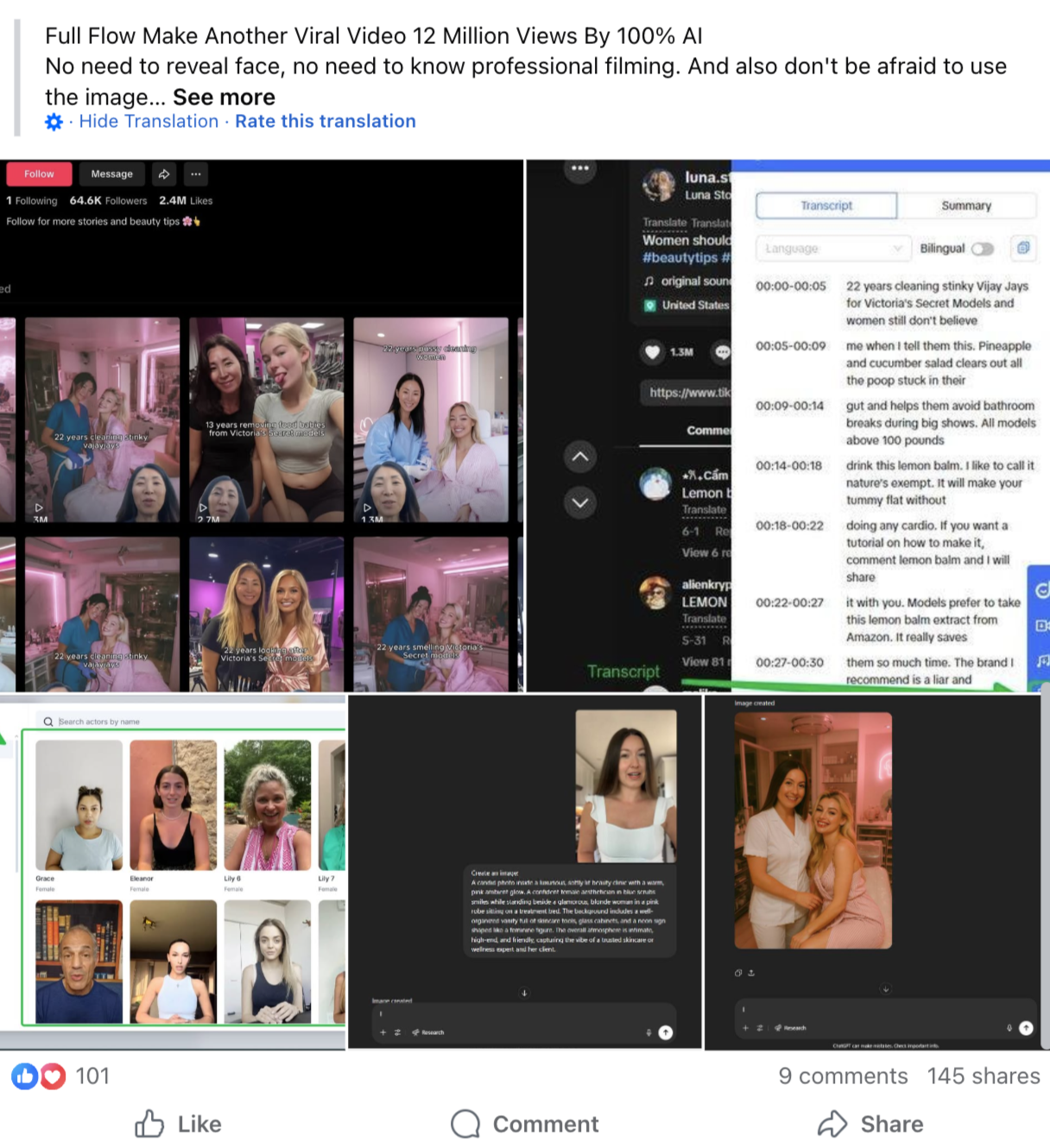Click the thumbs-up Like icon
1050x1148 pixels.
tap(149, 1124)
